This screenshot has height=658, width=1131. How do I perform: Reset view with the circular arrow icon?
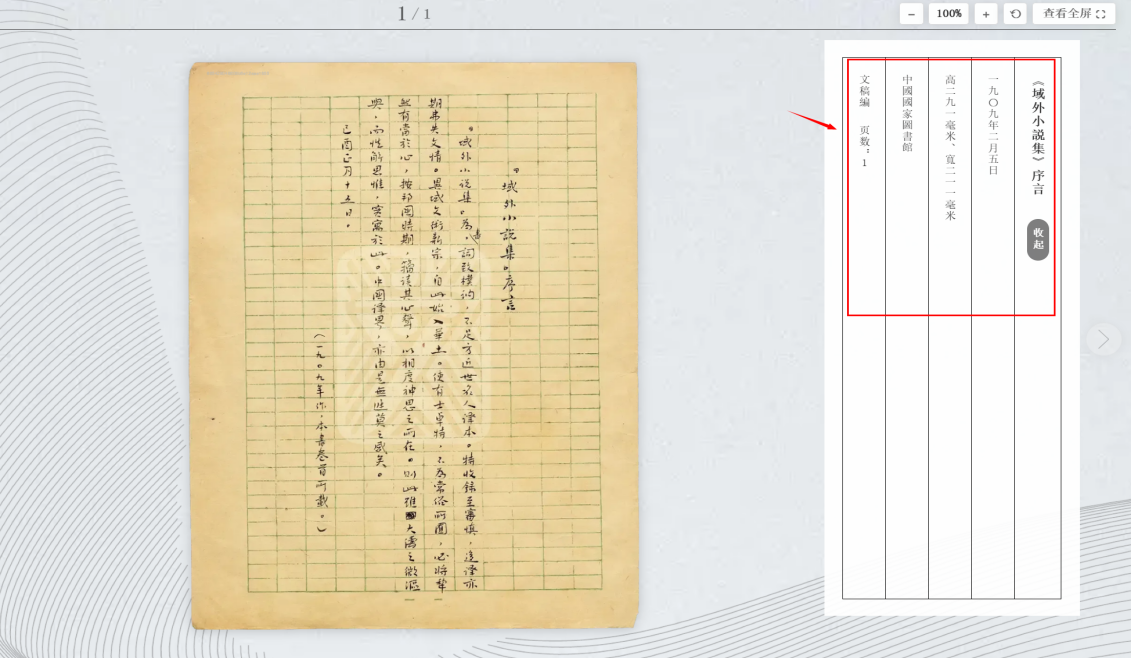(x=1015, y=14)
